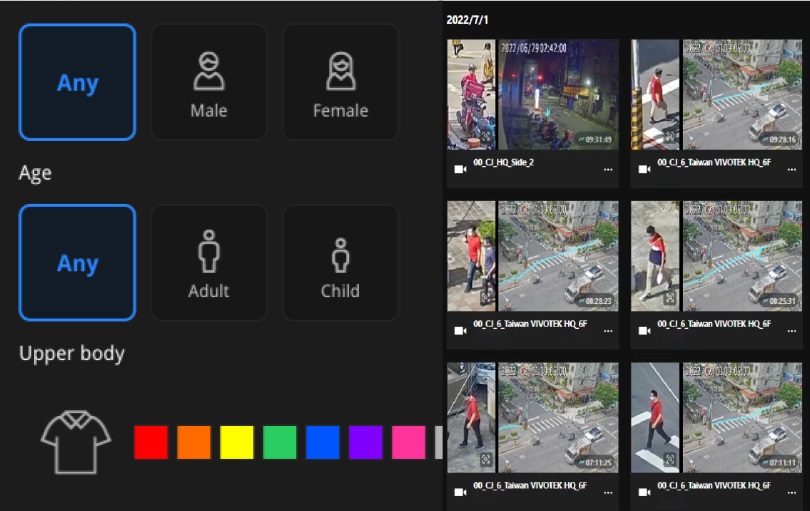Open three-dot menu under the 07:11:25 thumbnail

pos(607,492)
